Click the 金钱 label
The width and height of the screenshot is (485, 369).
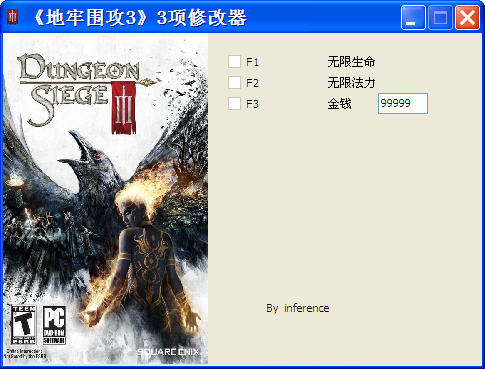(x=339, y=104)
